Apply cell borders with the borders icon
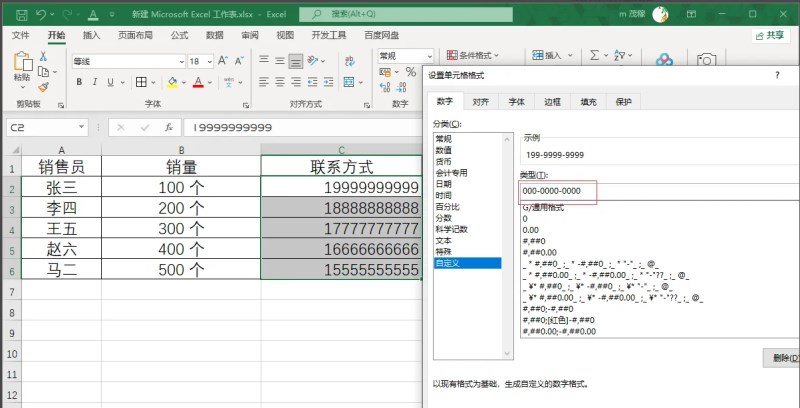Screen dimensions: 800x408 (x=141, y=82)
